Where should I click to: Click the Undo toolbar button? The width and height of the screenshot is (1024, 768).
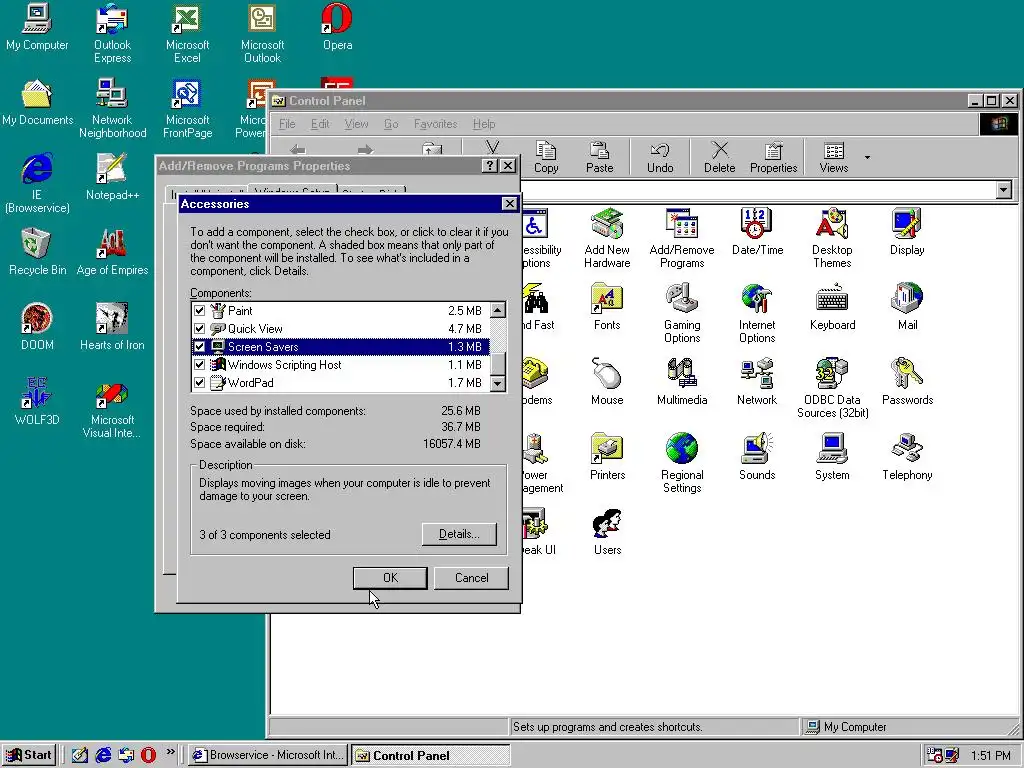[660, 157]
